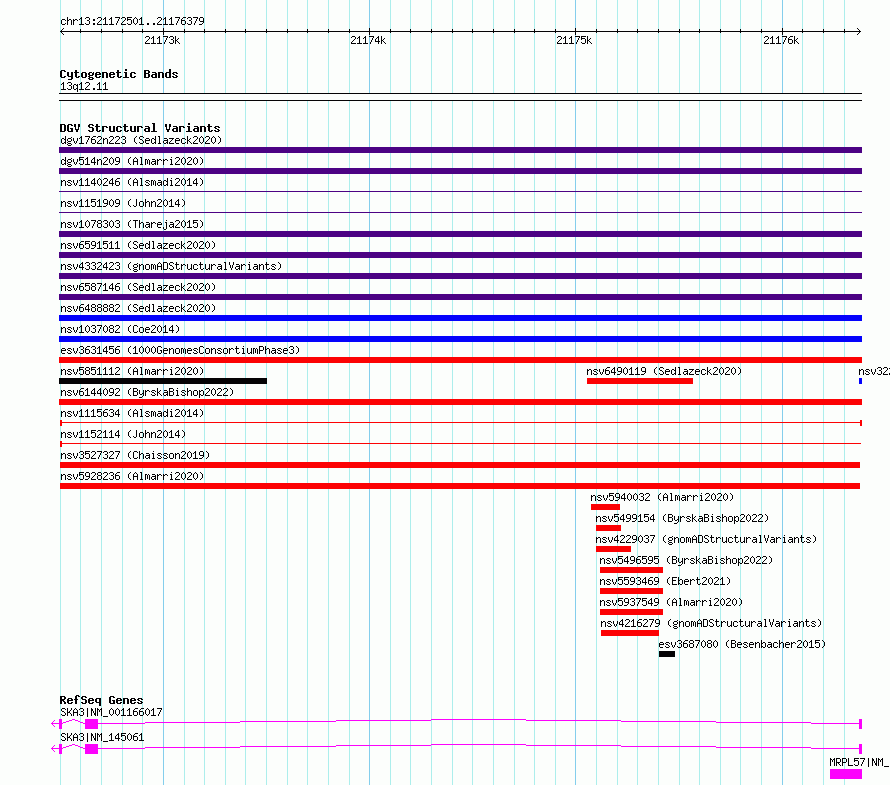Click the blue bar of nsv1037082

click(x=460, y=339)
